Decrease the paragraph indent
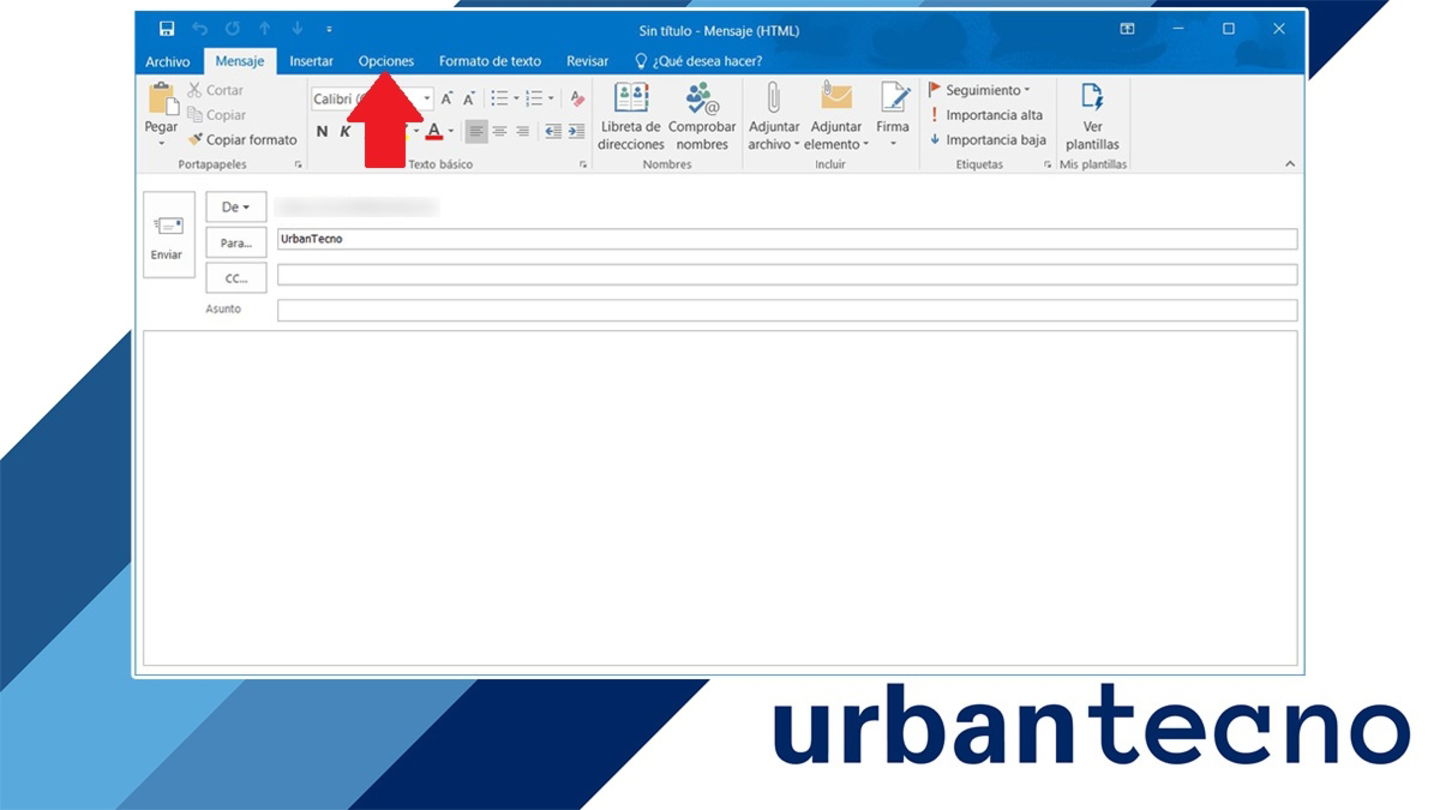This screenshot has width=1440, height=810. tap(553, 131)
